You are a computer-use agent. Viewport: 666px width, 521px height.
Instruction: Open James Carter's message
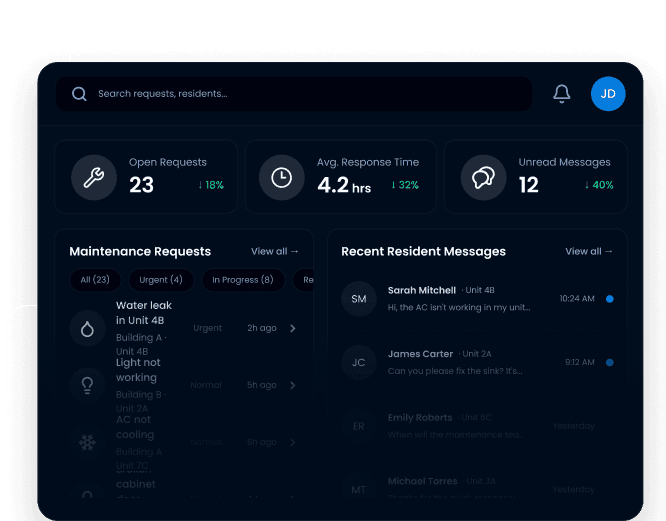click(477, 363)
